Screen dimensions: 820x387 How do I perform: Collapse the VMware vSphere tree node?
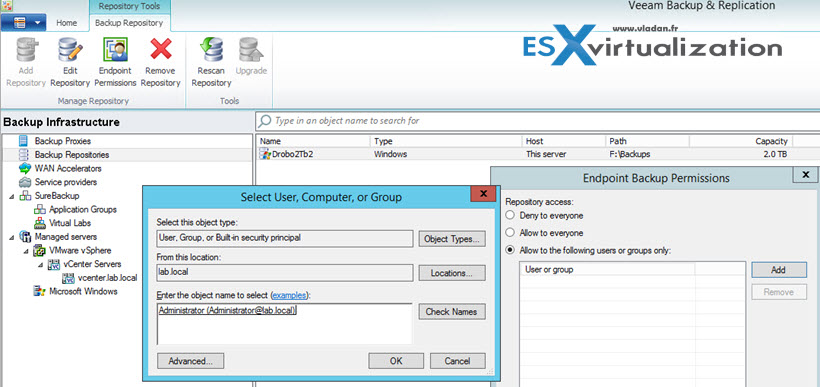26,251
